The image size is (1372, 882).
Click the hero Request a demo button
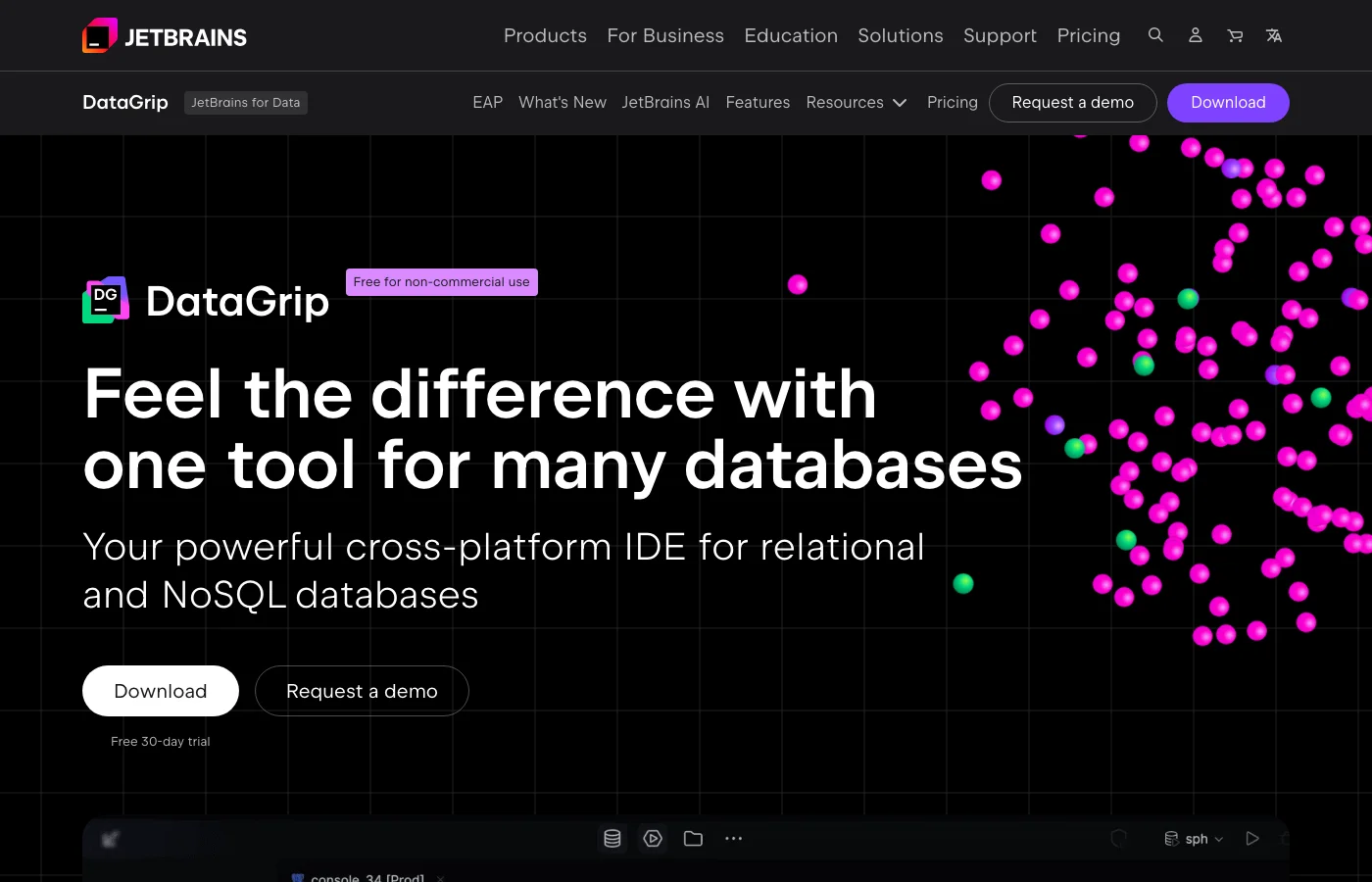[x=362, y=691]
